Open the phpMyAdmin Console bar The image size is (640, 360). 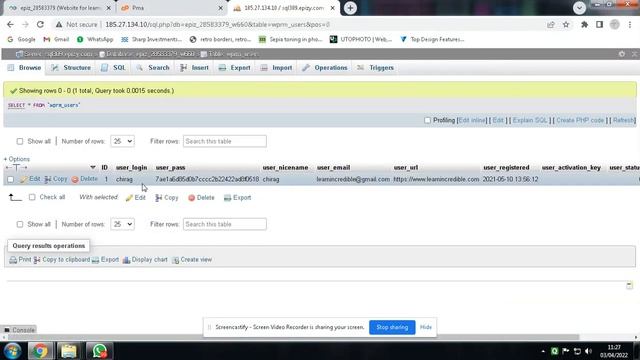[x=19, y=330]
